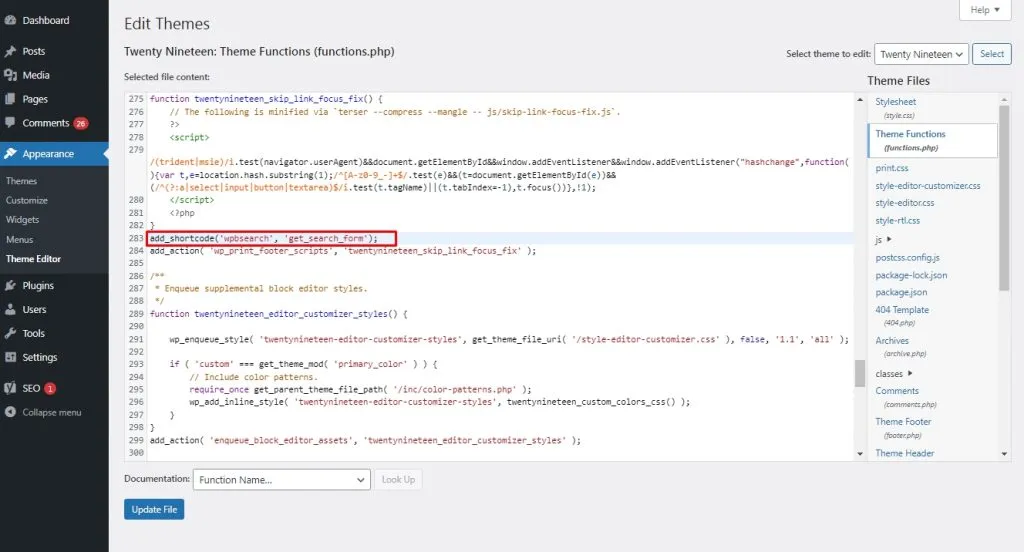Click the Tools wrench icon
This screenshot has height=552, width=1024.
[10, 333]
